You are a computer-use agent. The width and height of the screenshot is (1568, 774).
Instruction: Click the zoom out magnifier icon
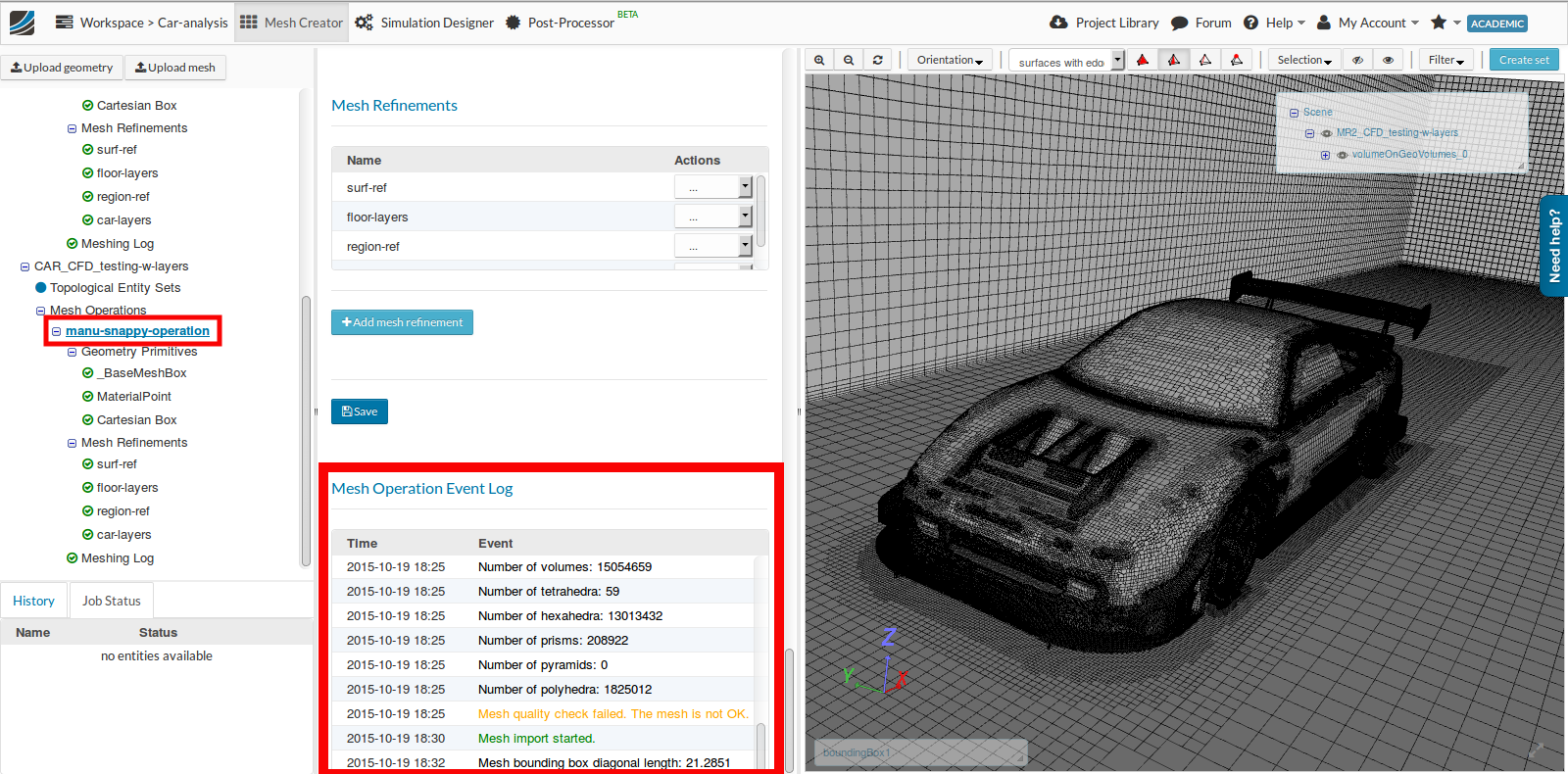pyautogui.click(x=849, y=60)
